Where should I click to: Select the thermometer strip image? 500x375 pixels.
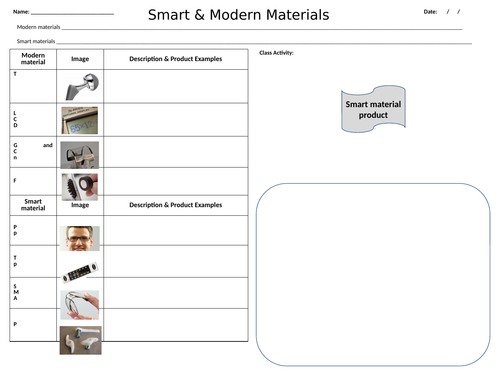coord(80,272)
